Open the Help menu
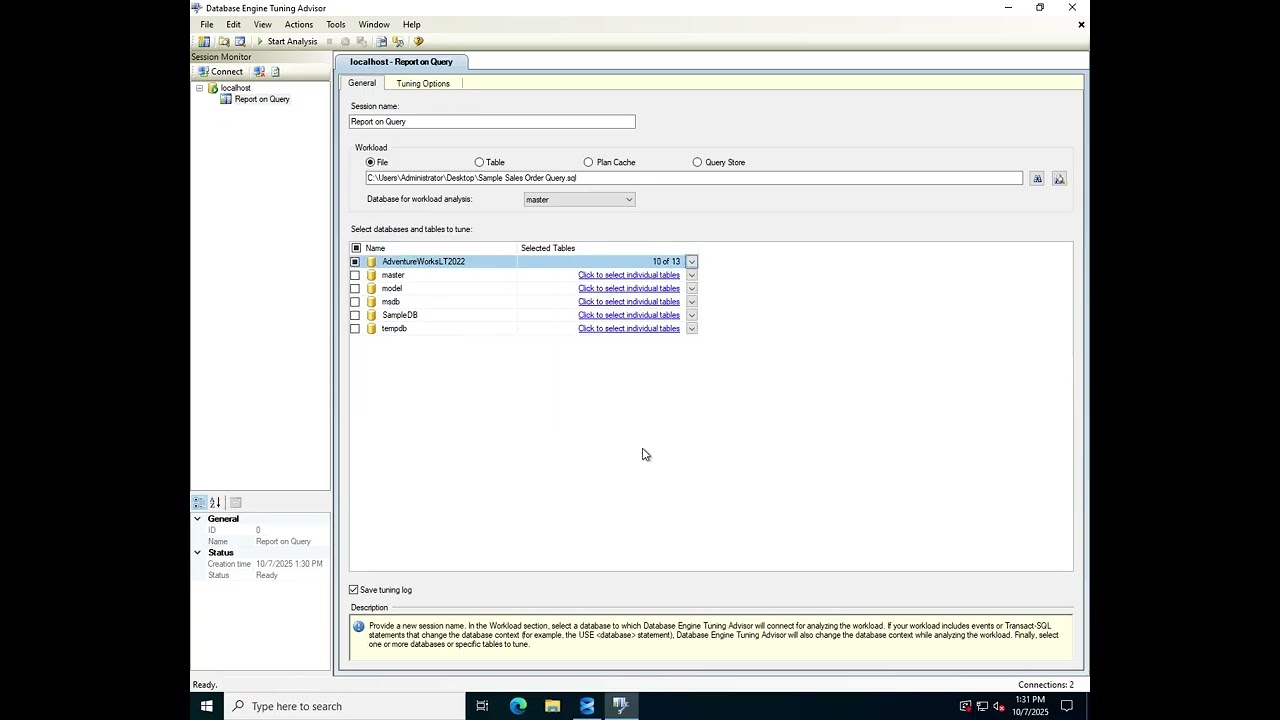This screenshot has width=1280, height=720. pyautogui.click(x=411, y=24)
